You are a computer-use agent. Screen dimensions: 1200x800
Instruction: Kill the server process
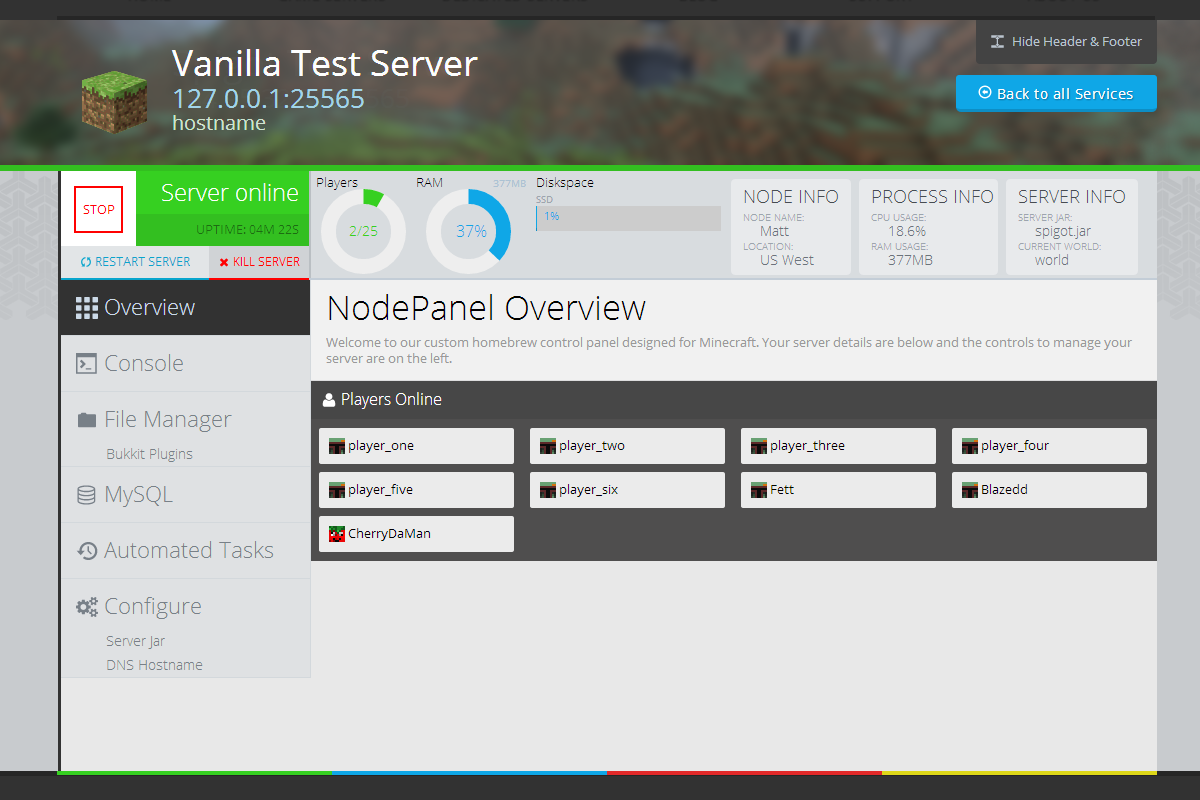pyautogui.click(x=259, y=262)
